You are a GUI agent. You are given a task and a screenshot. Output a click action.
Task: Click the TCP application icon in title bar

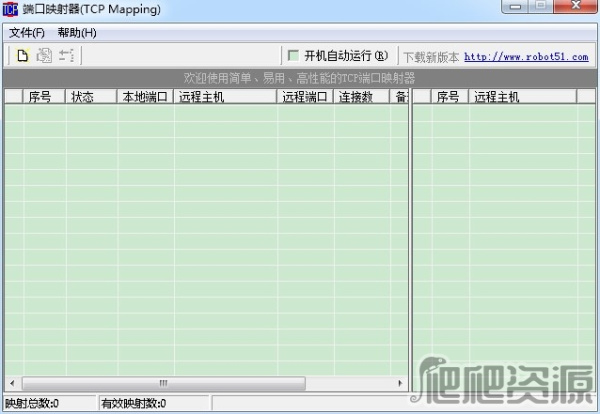point(10,9)
